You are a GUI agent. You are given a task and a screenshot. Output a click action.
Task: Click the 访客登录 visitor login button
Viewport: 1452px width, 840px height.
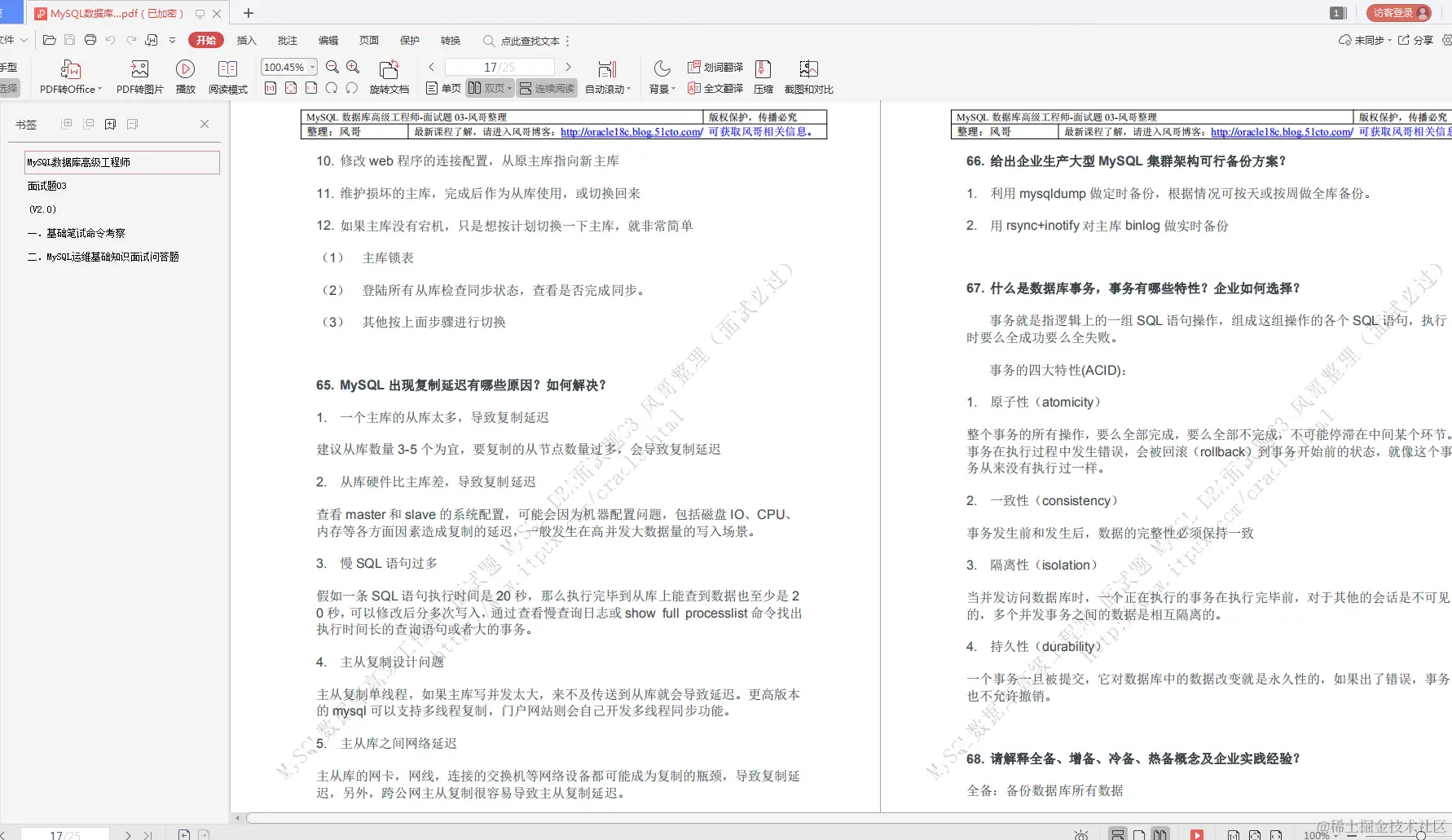pos(1397,12)
